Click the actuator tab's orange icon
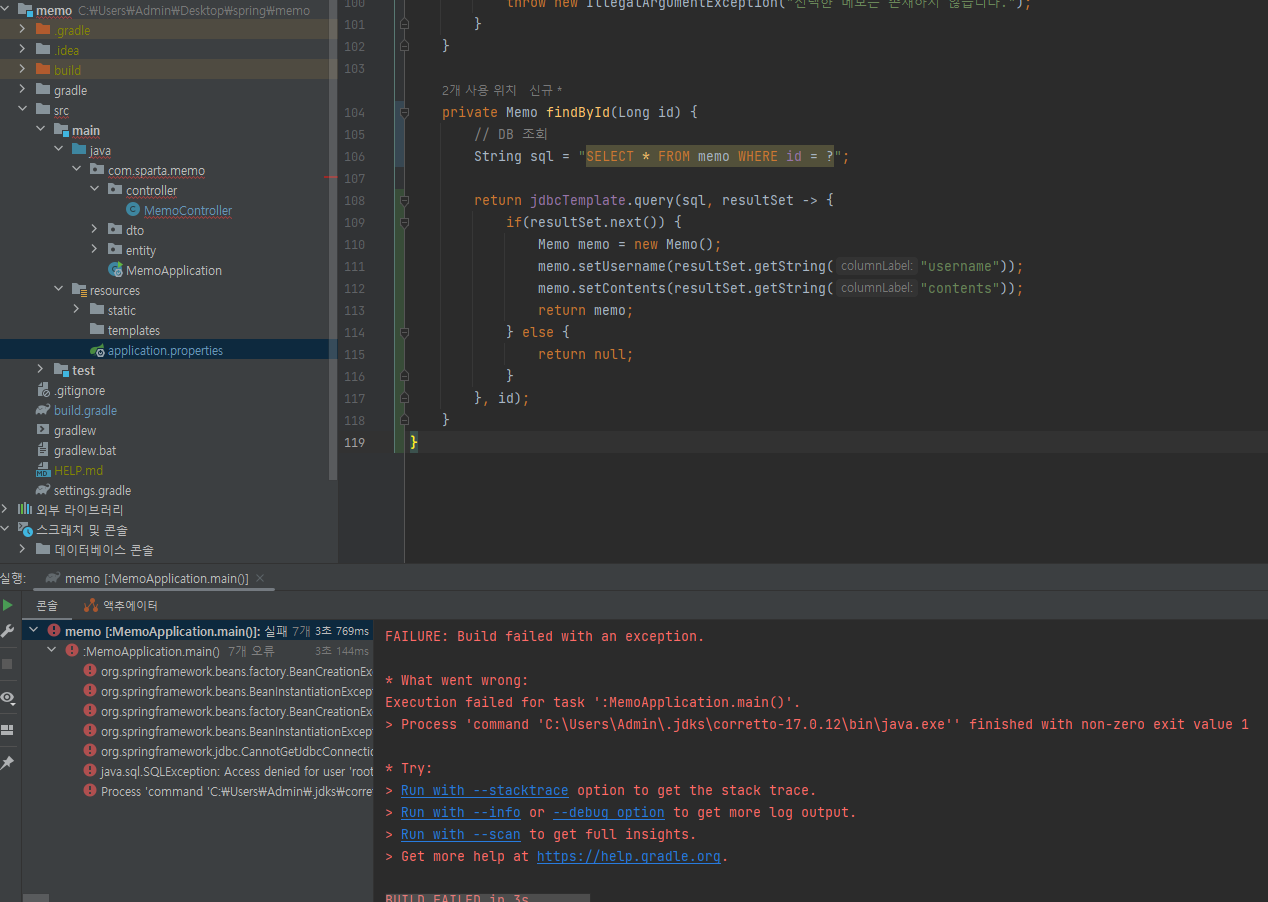Screen dimensions: 1268x902 tap(91, 605)
